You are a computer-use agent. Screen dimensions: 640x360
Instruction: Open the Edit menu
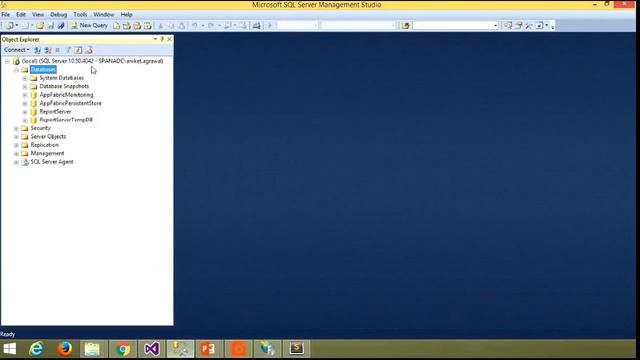point(21,14)
